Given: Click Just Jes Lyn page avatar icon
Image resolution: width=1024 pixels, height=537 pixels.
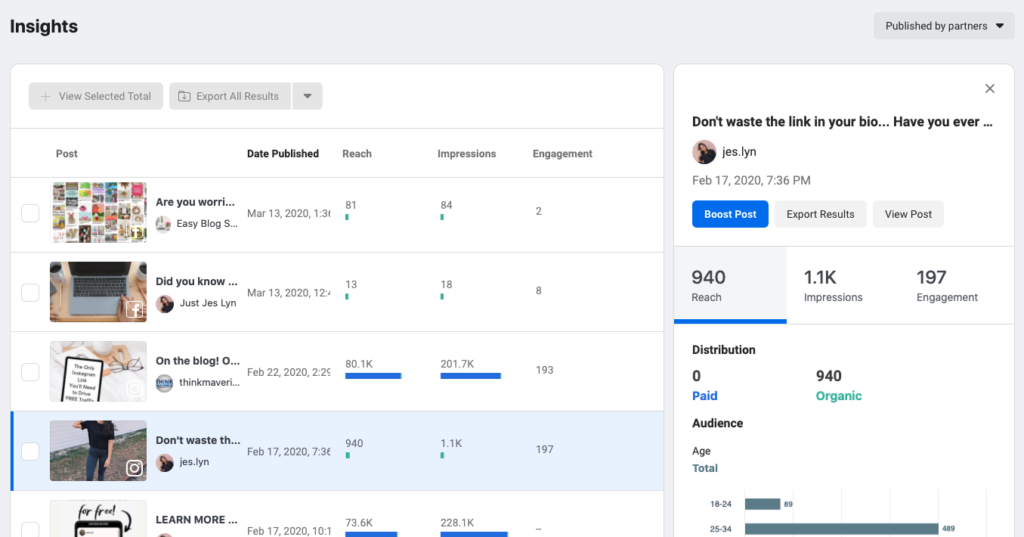Looking at the screenshot, I should point(165,303).
